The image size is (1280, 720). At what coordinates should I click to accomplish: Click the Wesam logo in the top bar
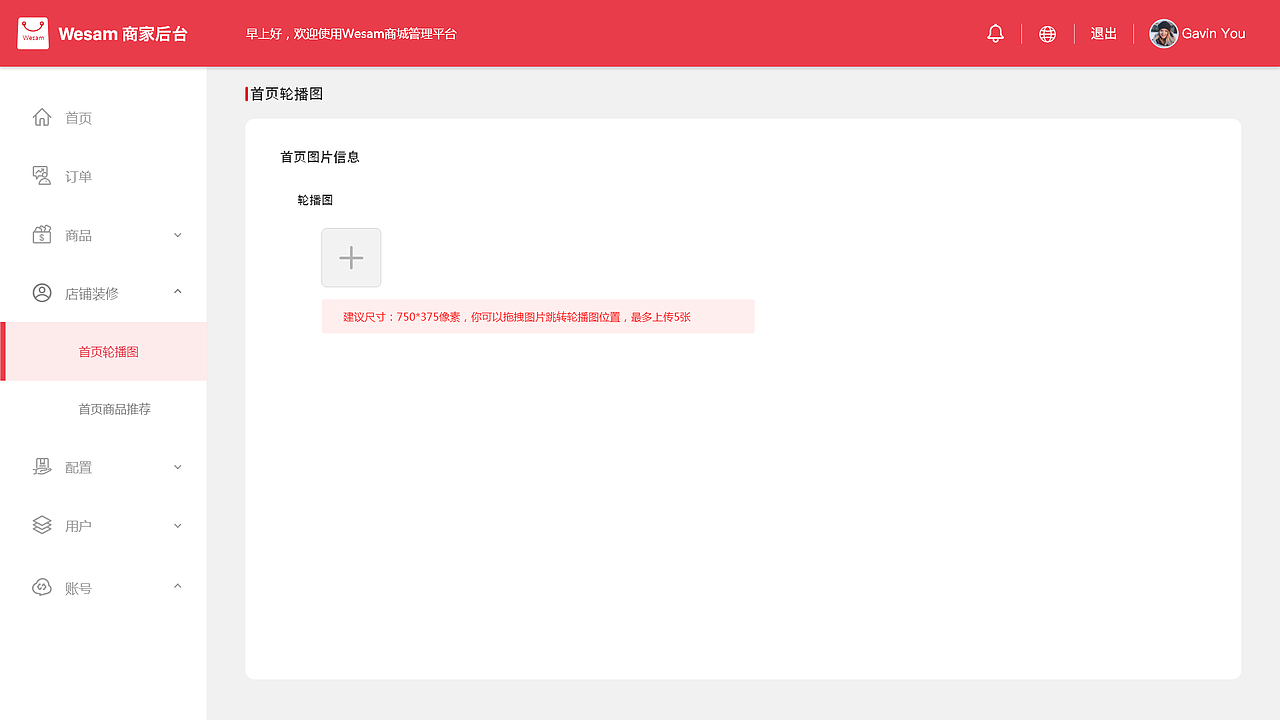tap(33, 32)
